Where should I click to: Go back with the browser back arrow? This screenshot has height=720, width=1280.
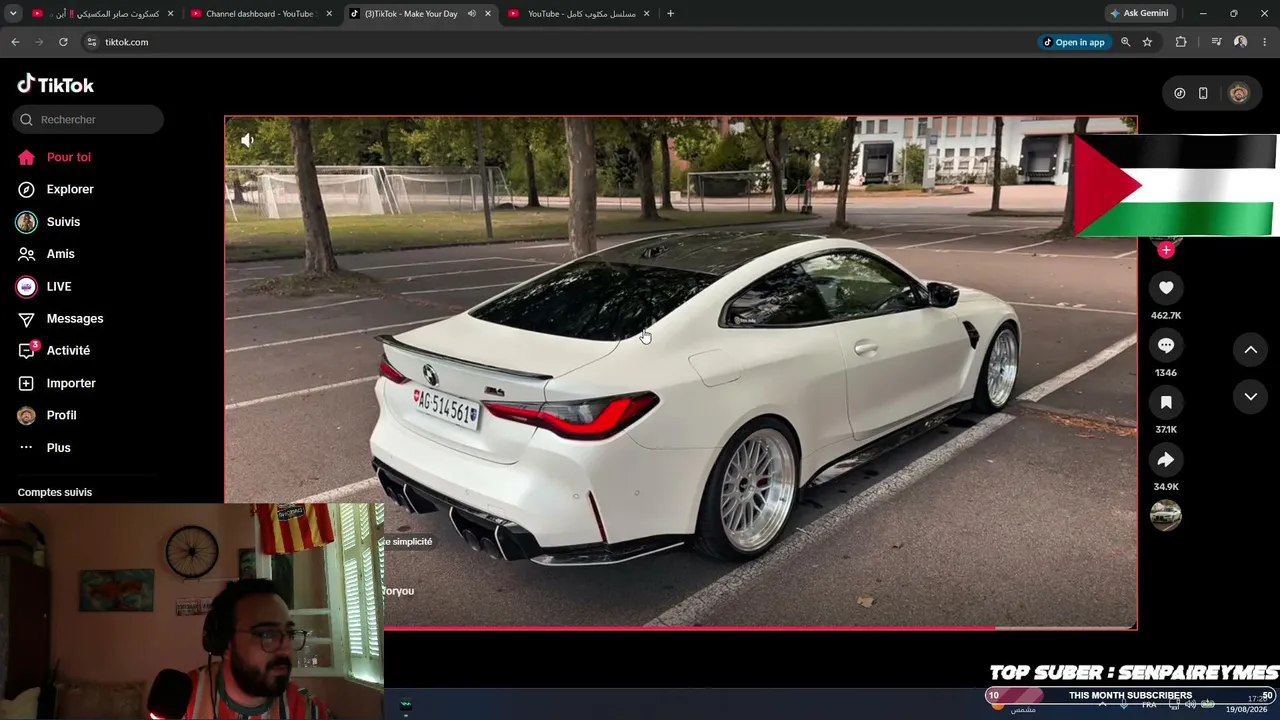coord(15,42)
